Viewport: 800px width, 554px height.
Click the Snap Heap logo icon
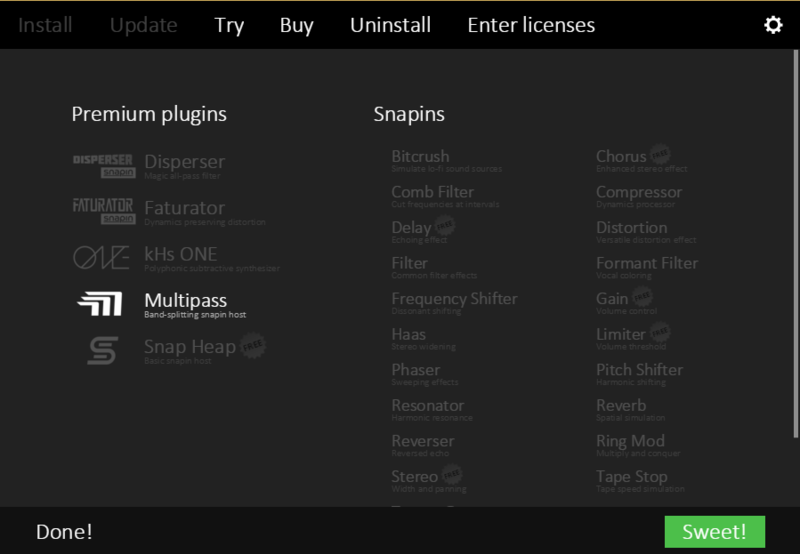click(102, 350)
